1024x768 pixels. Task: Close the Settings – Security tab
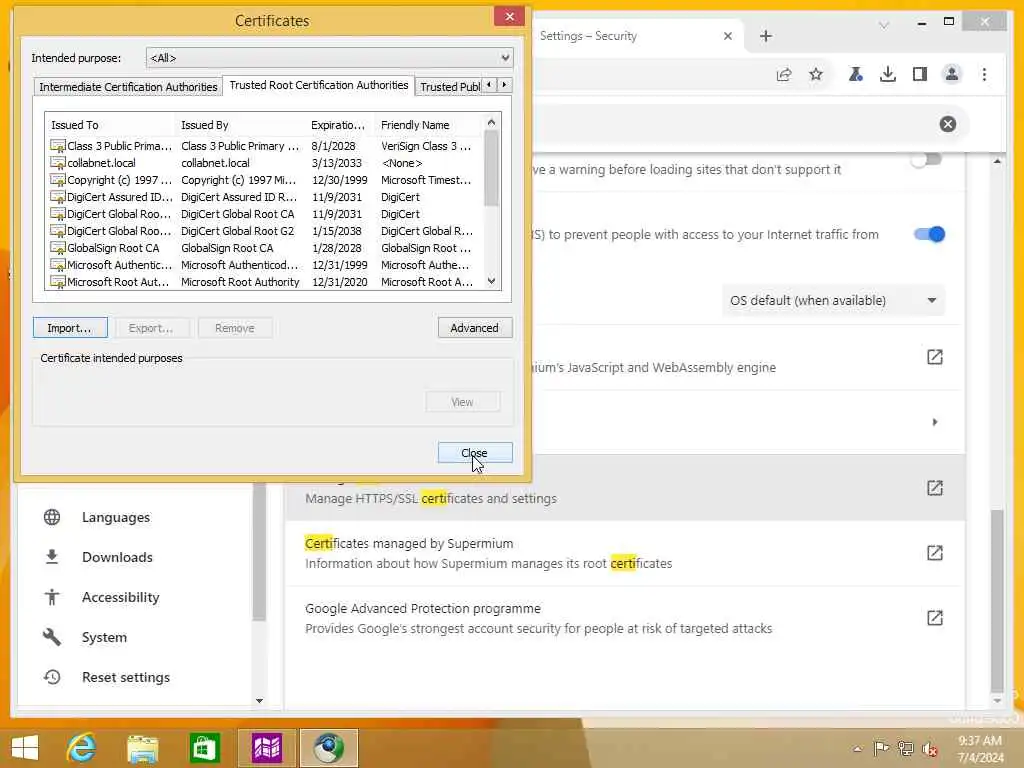728,36
